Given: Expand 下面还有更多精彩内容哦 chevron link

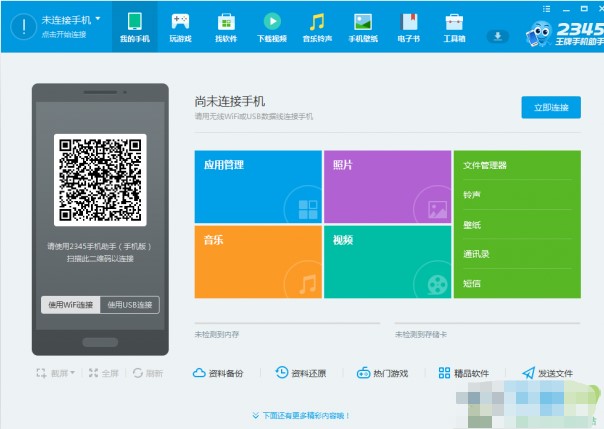Looking at the screenshot, I should 301,416.
